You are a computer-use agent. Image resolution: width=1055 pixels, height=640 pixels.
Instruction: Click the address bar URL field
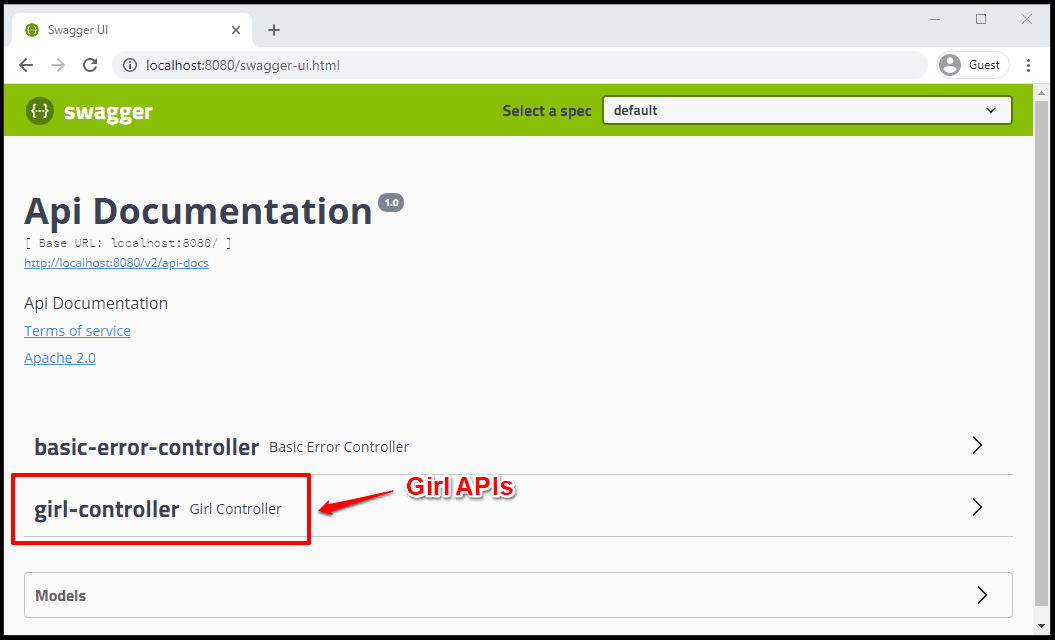519,65
